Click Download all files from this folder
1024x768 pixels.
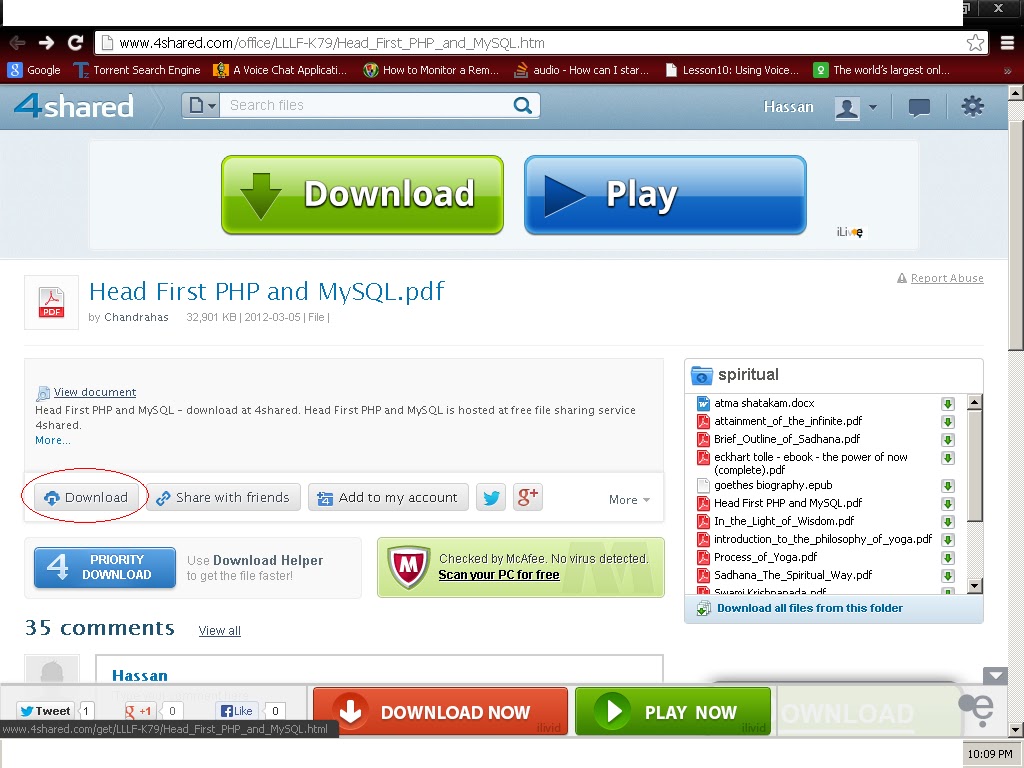click(810, 608)
